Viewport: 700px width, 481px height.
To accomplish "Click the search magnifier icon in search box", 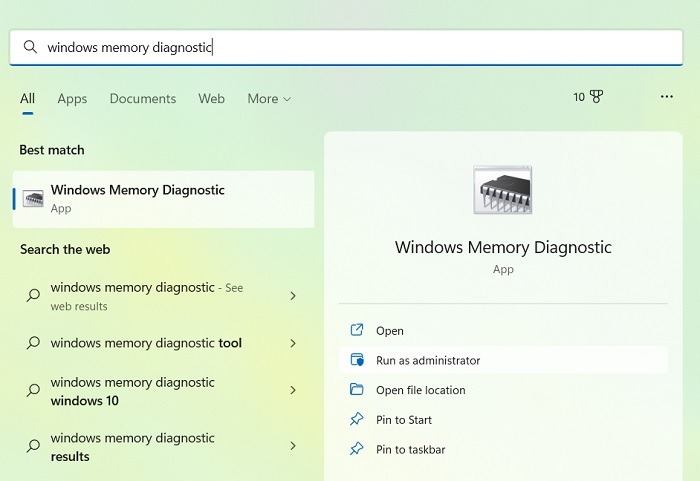I will tap(30, 46).
